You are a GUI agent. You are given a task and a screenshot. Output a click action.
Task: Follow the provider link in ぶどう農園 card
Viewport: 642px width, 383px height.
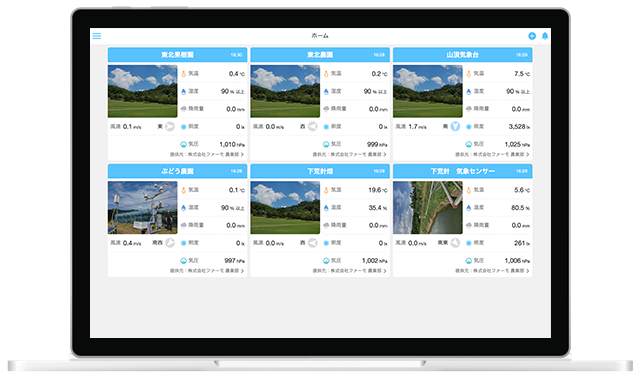pyautogui.click(x=207, y=271)
